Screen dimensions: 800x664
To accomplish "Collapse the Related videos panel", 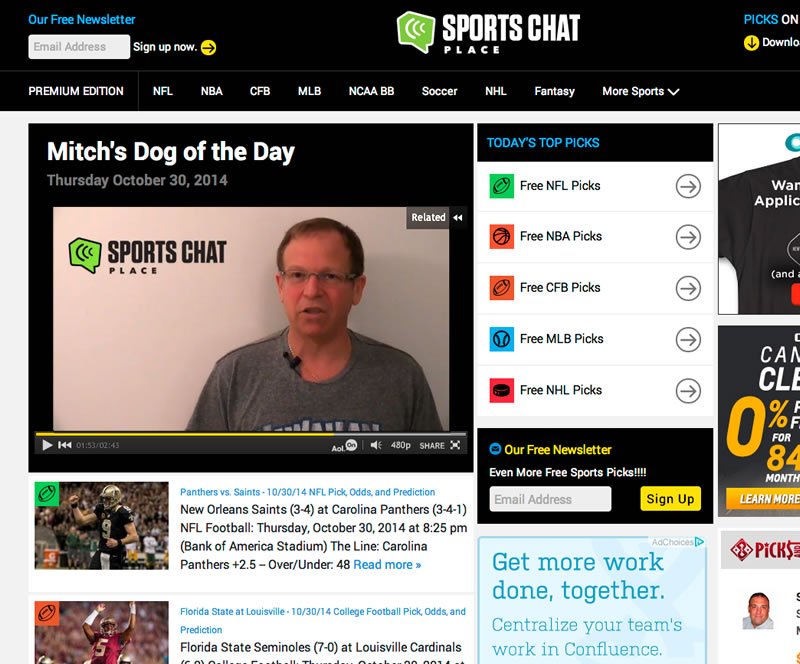I will coord(458,217).
